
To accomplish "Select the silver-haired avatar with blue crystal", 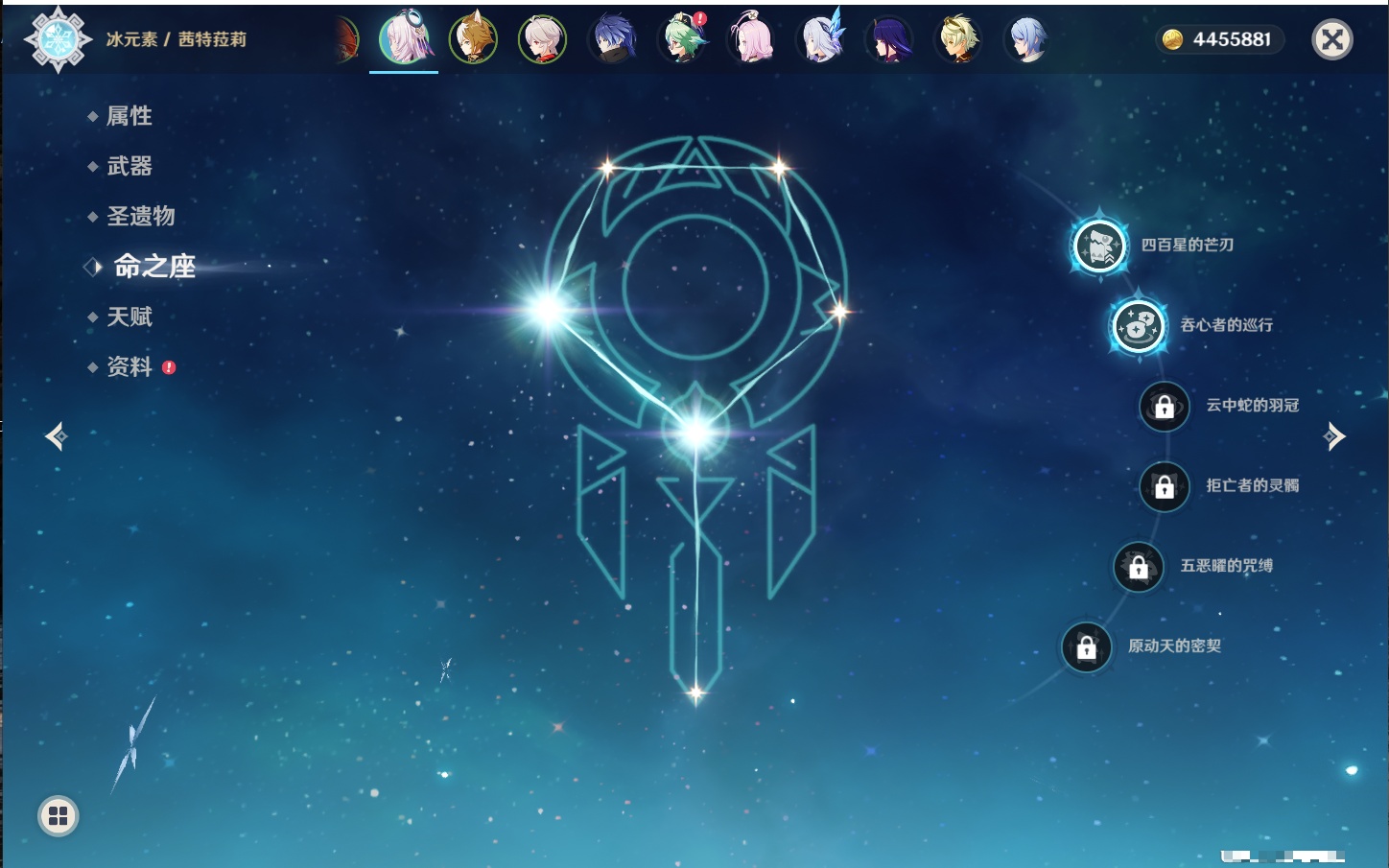I will click(x=821, y=39).
